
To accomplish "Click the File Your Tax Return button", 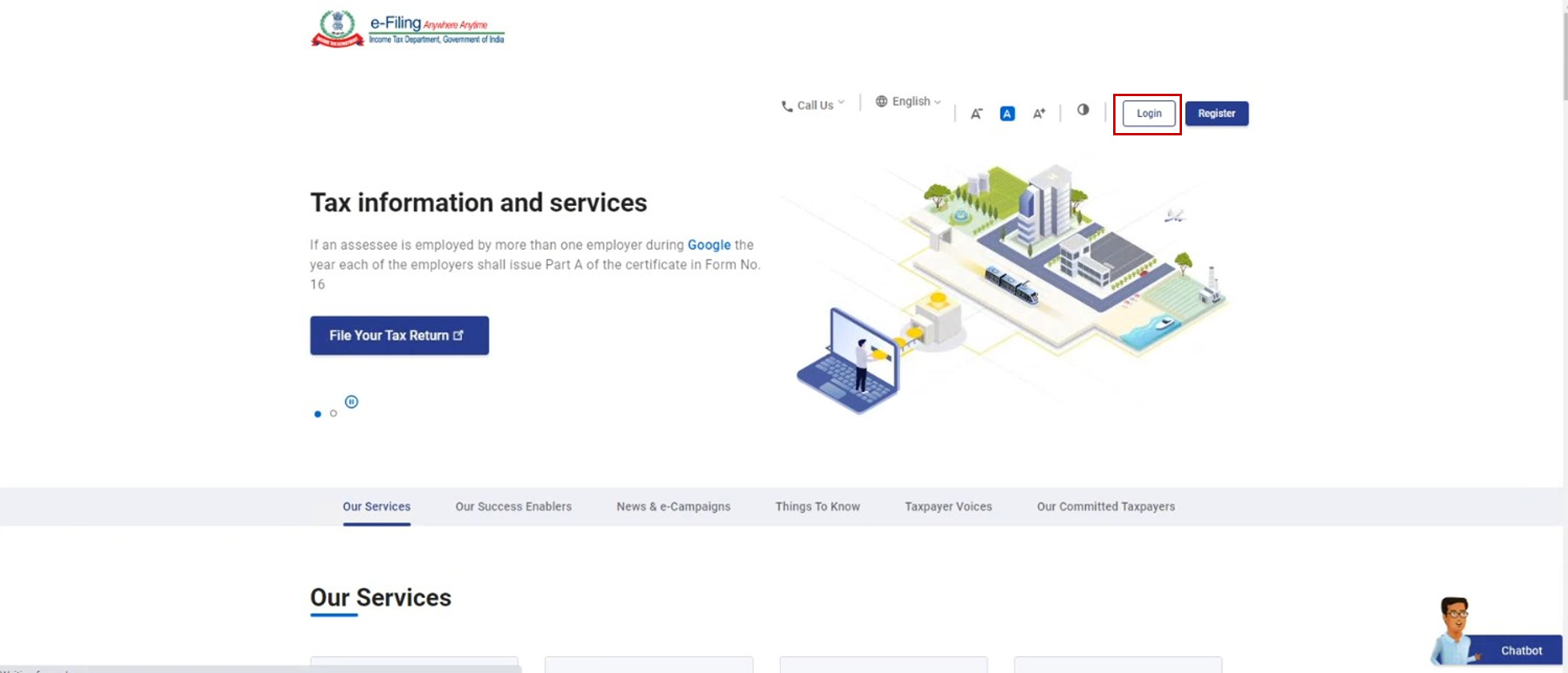I will point(399,336).
